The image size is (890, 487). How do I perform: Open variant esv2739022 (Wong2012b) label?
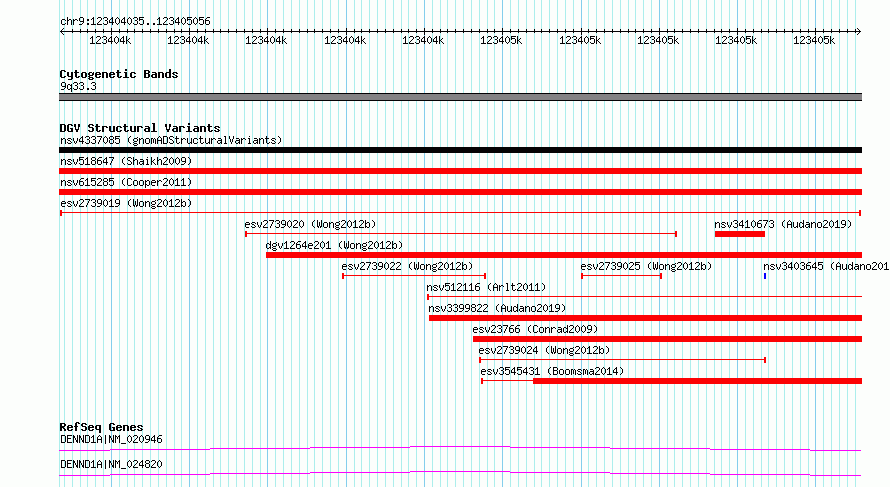tap(407, 266)
